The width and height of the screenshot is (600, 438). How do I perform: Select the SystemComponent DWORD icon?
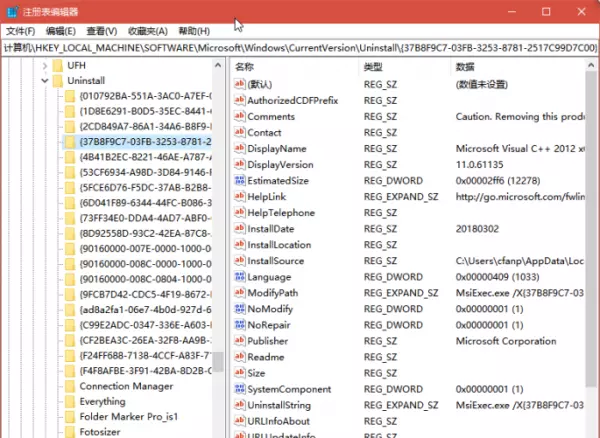click(x=240, y=389)
